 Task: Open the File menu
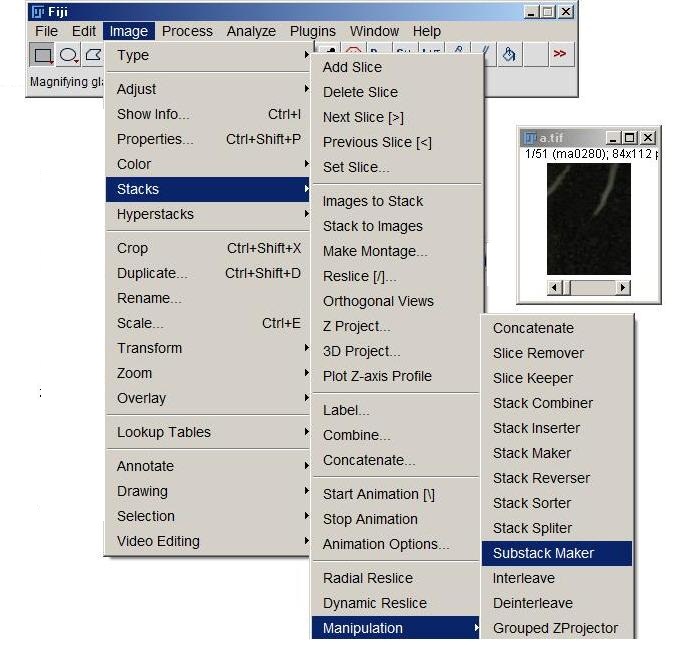46,31
